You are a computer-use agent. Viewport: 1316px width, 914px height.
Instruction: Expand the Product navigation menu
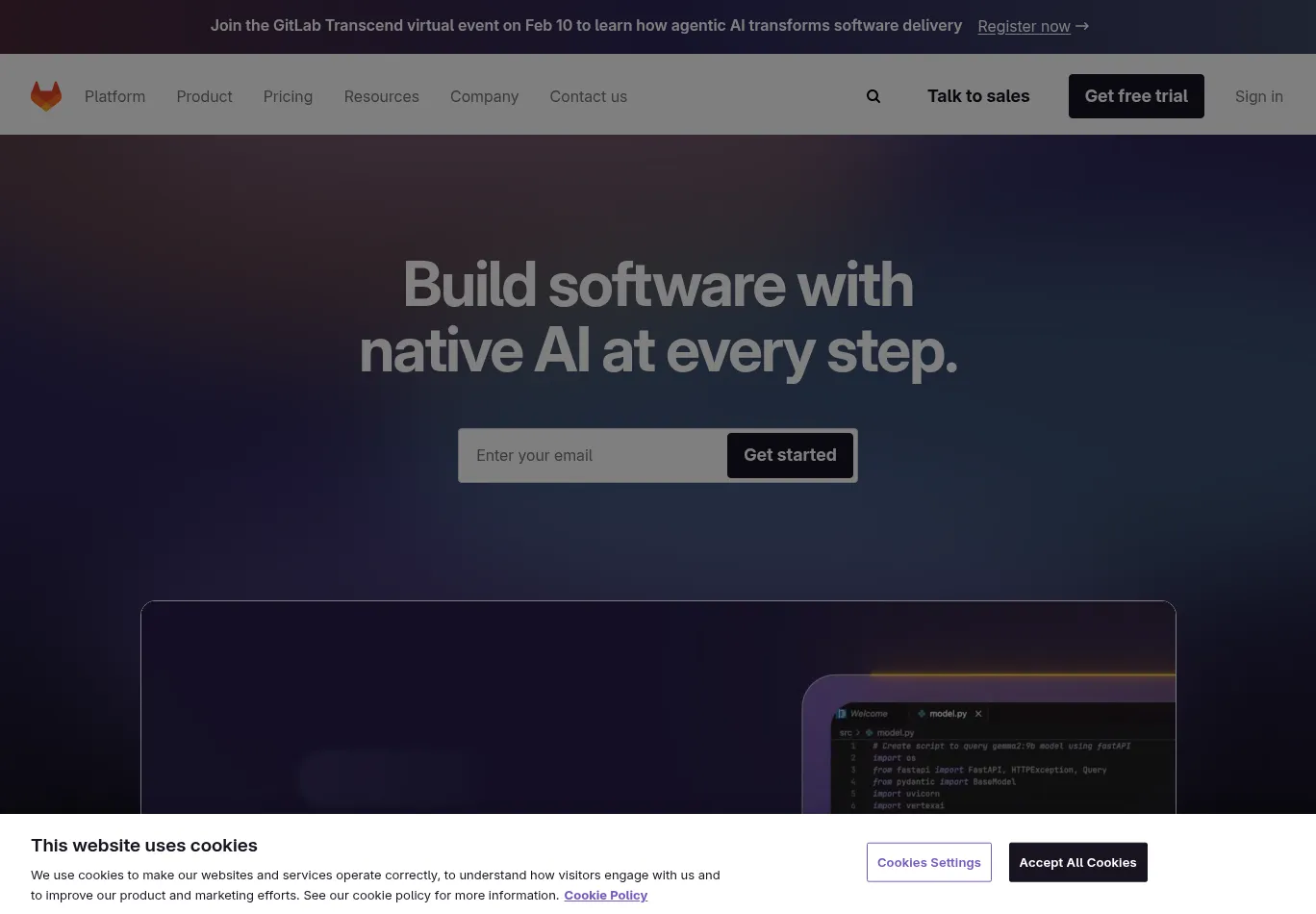204,95
